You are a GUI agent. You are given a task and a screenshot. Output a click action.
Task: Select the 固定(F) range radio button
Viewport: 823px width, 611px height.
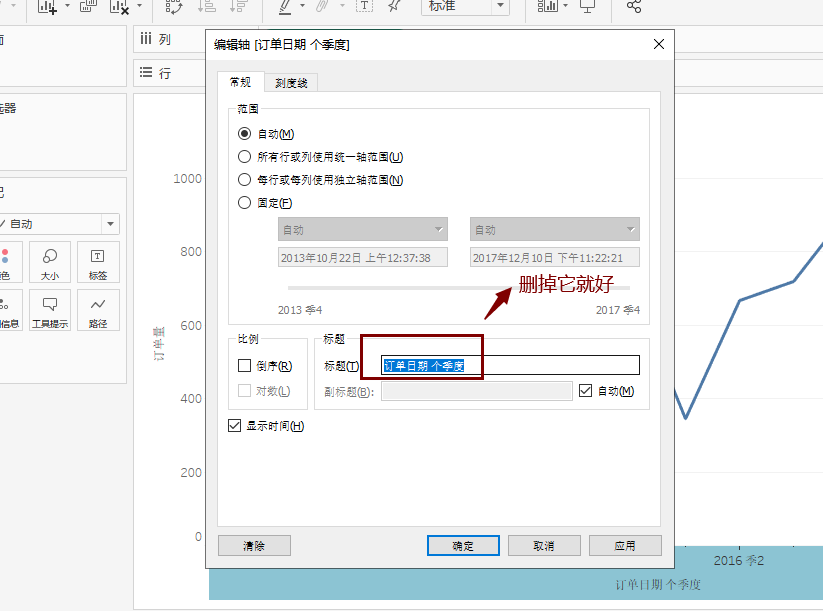[244, 203]
